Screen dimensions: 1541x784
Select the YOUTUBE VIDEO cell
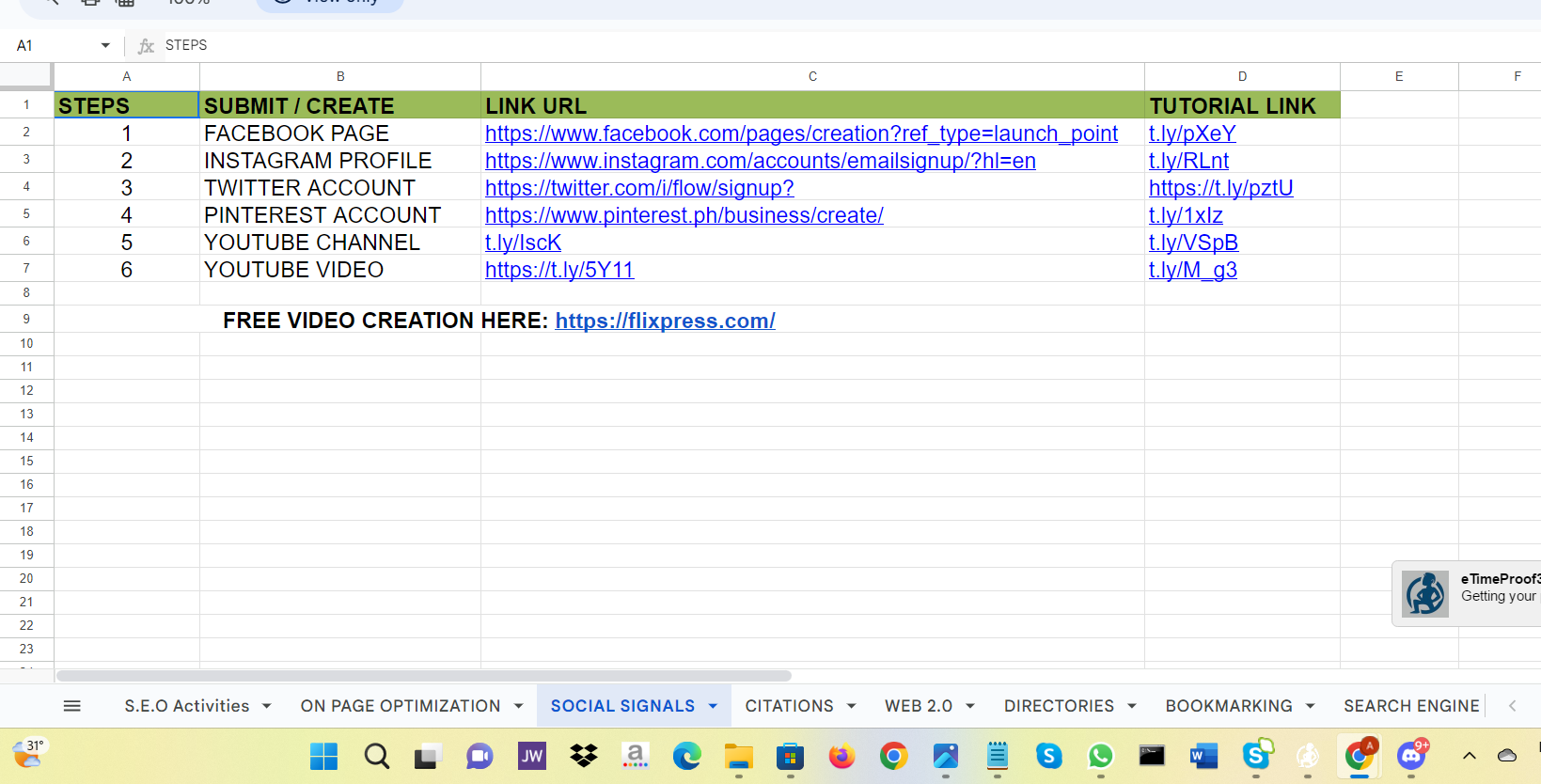click(x=340, y=269)
